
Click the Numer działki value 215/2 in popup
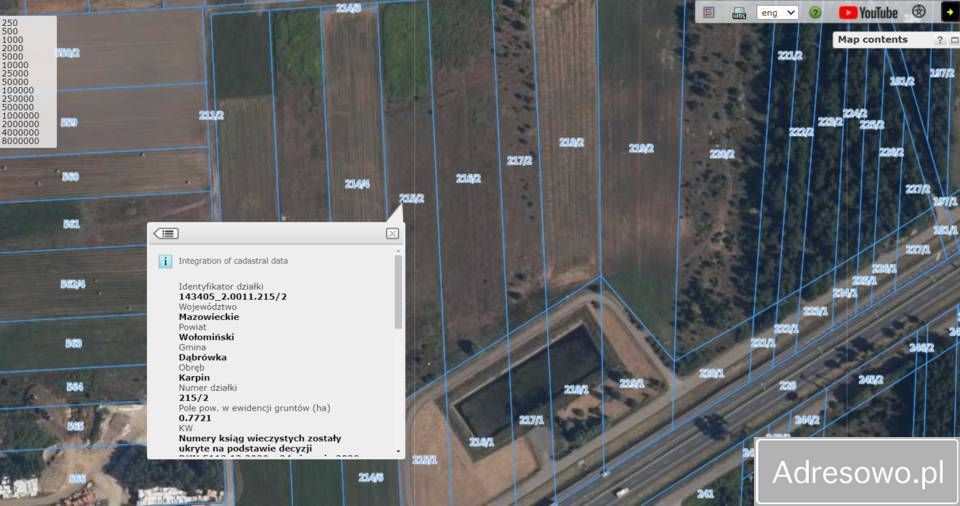tap(193, 398)
